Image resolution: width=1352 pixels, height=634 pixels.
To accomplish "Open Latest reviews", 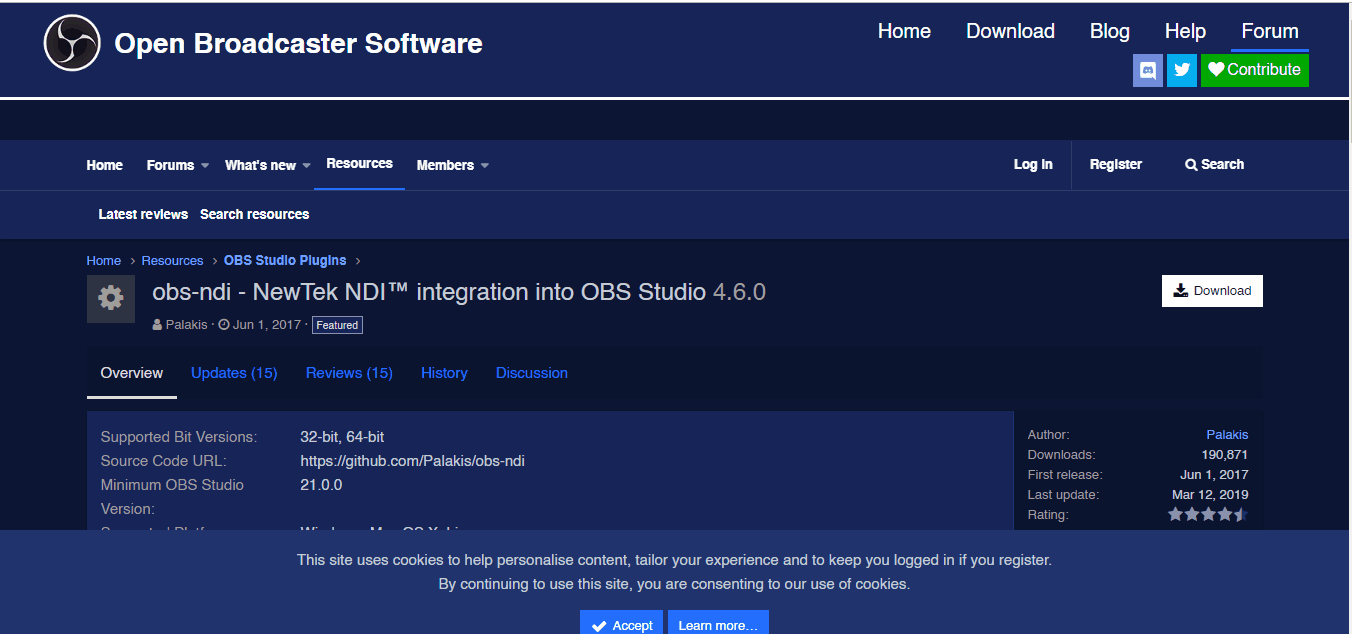I will click(143, 214).
